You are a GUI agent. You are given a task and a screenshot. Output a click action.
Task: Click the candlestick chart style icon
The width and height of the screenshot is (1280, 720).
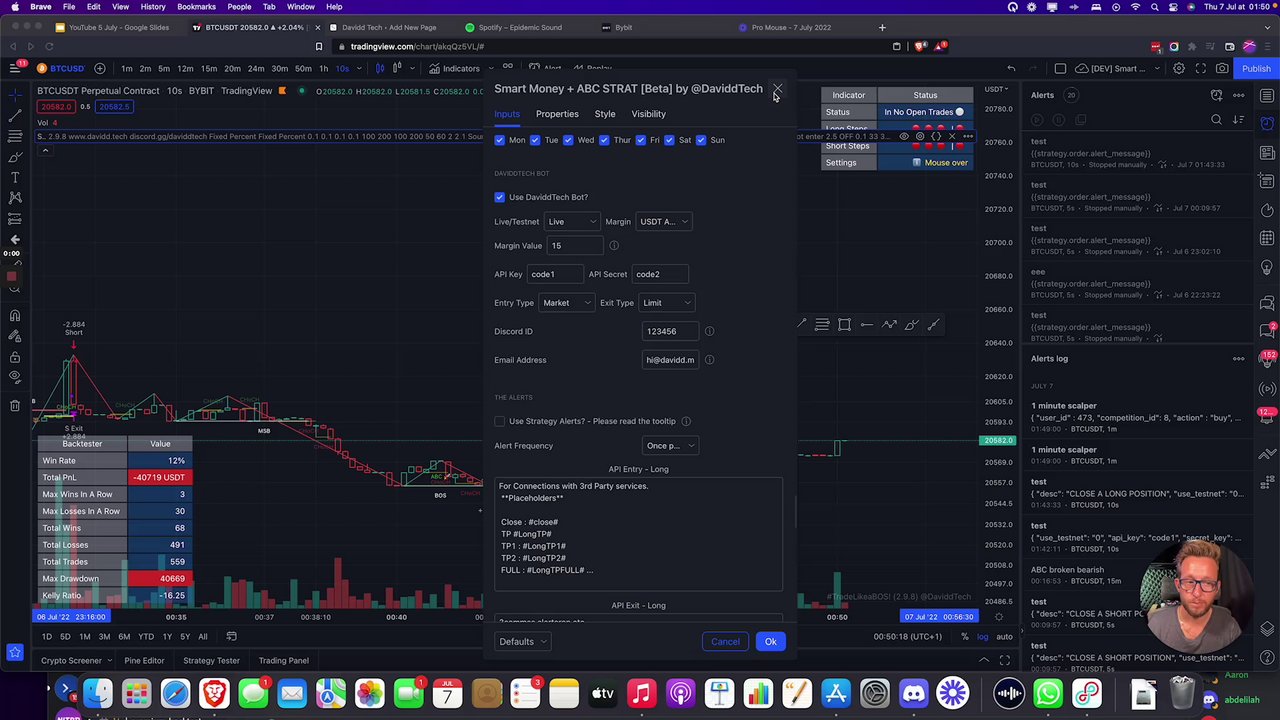click(379, 69)
